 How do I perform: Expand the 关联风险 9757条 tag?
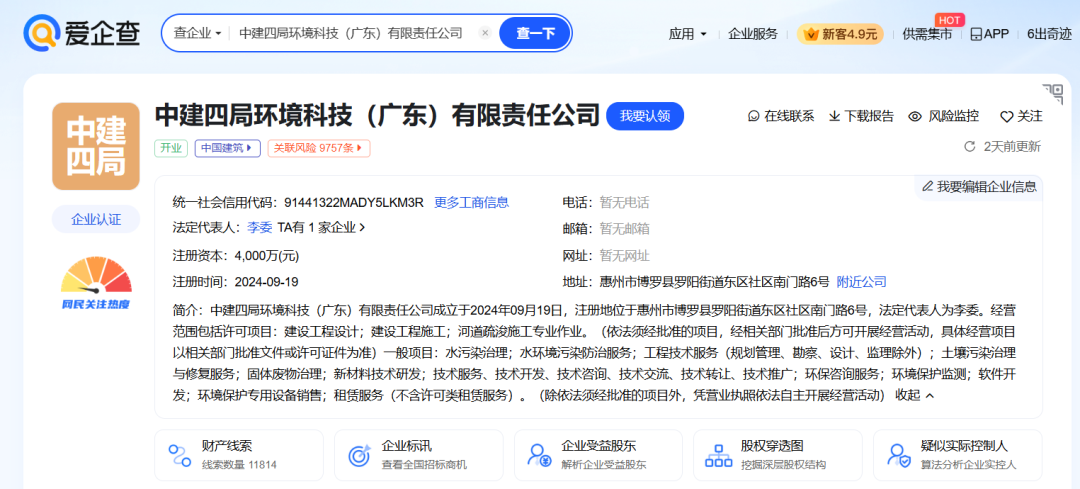coord(319,147)
